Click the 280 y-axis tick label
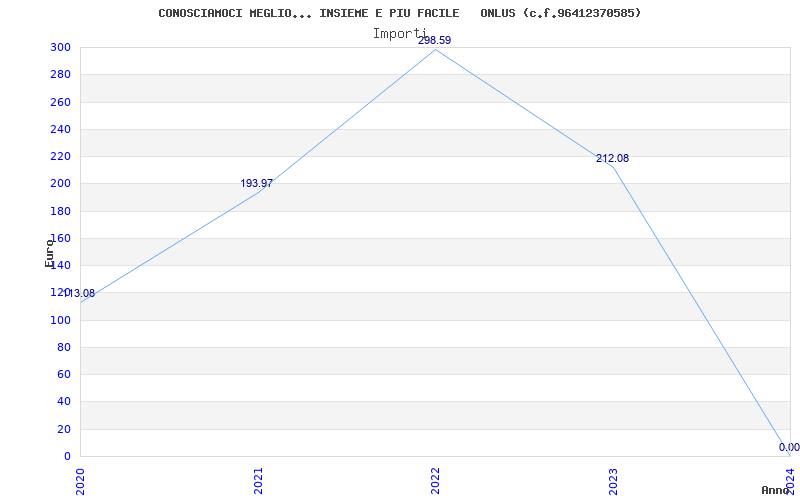Image resolution: width=800 pixels, height=500 pixels. pos(60,74)
